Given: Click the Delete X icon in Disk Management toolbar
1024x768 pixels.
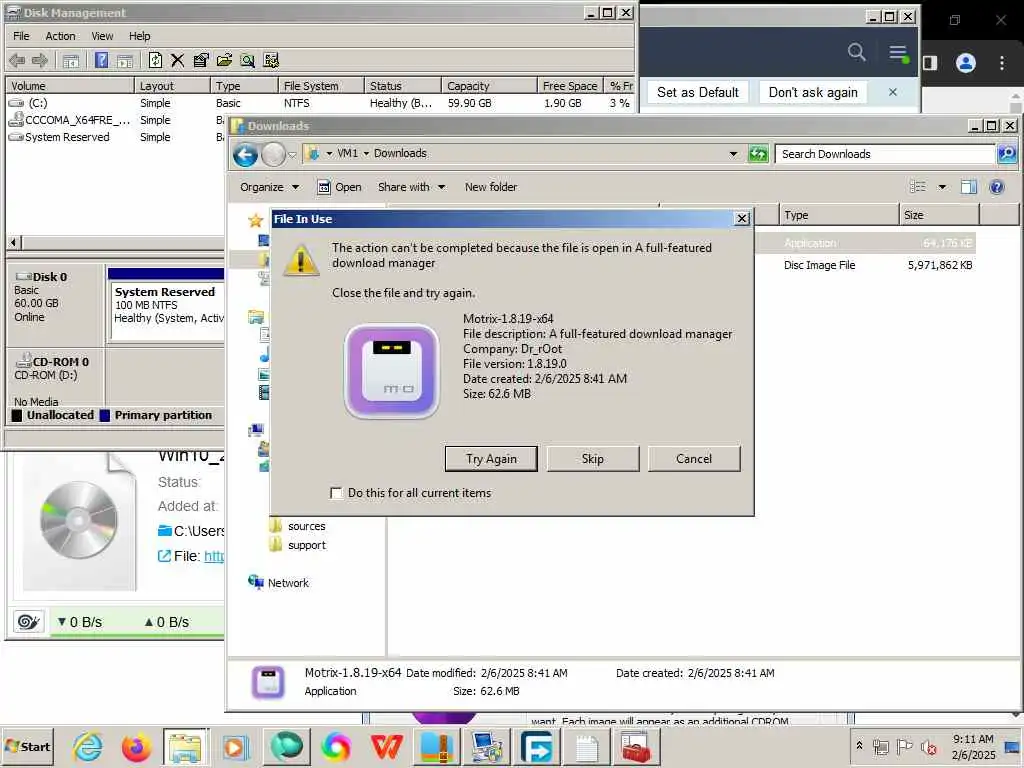Looking at the screenshot, I should (177, 61).
